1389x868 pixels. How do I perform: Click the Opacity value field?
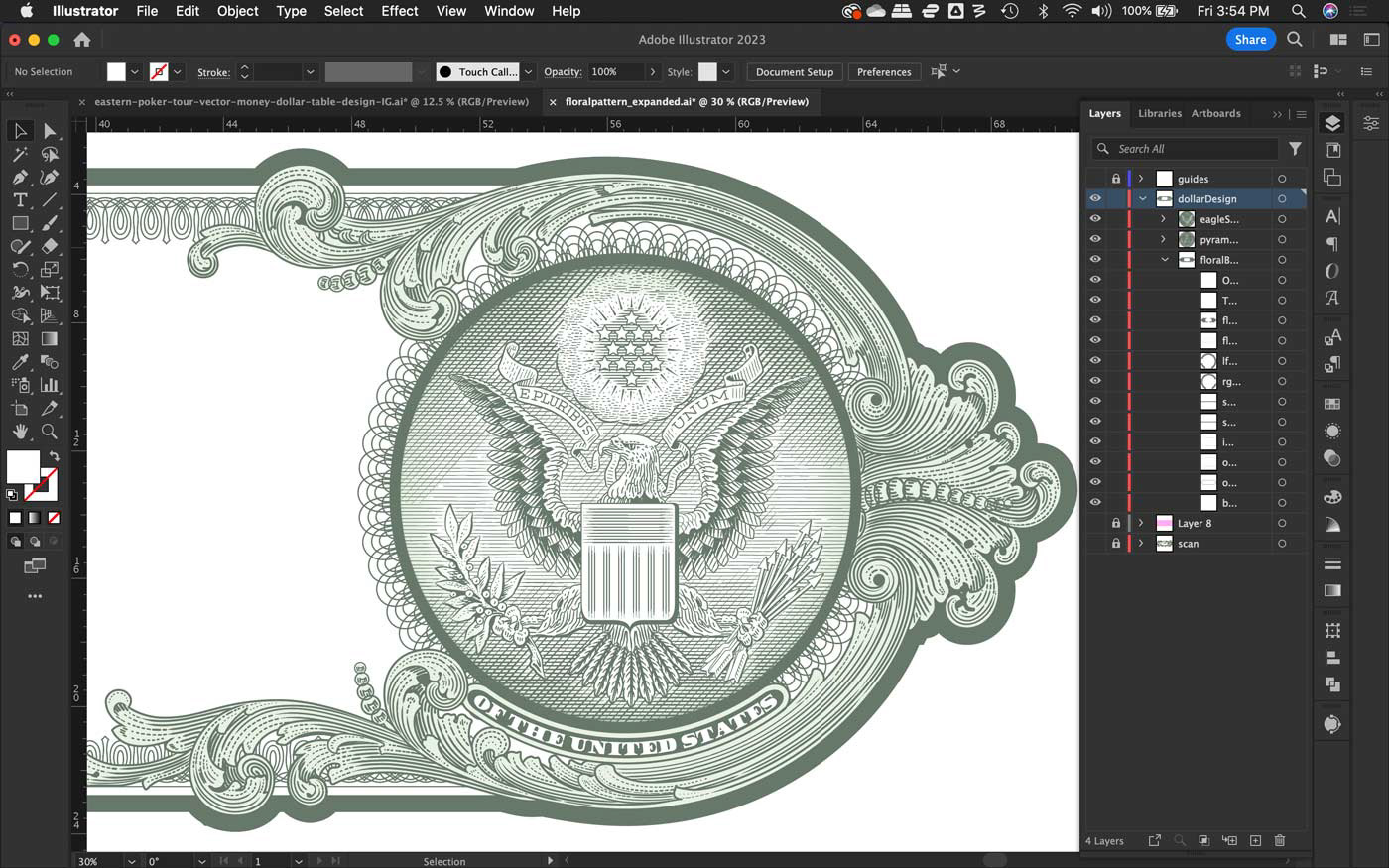point(616,72)
